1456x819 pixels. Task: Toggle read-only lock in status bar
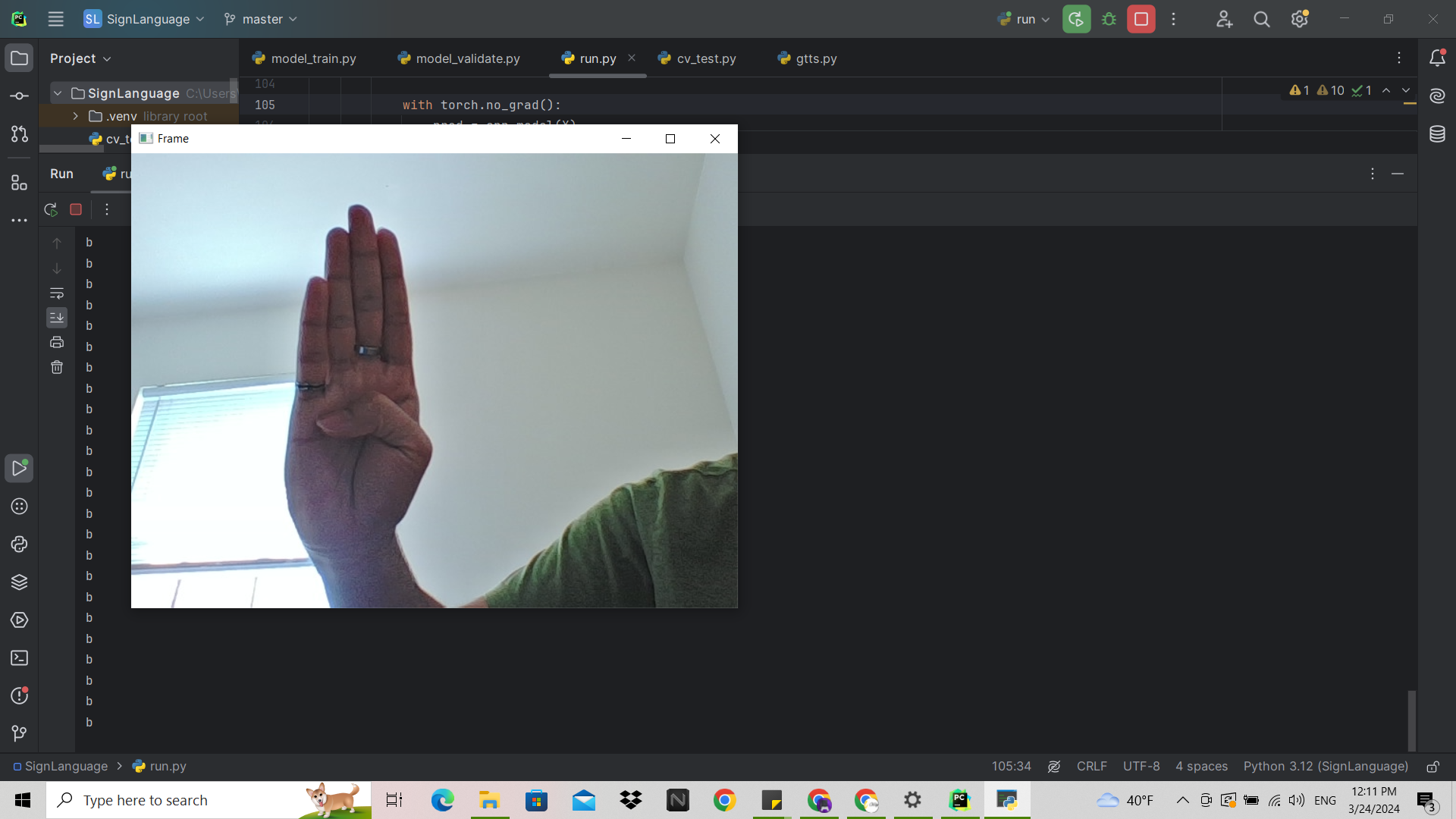click(1432, 767)
